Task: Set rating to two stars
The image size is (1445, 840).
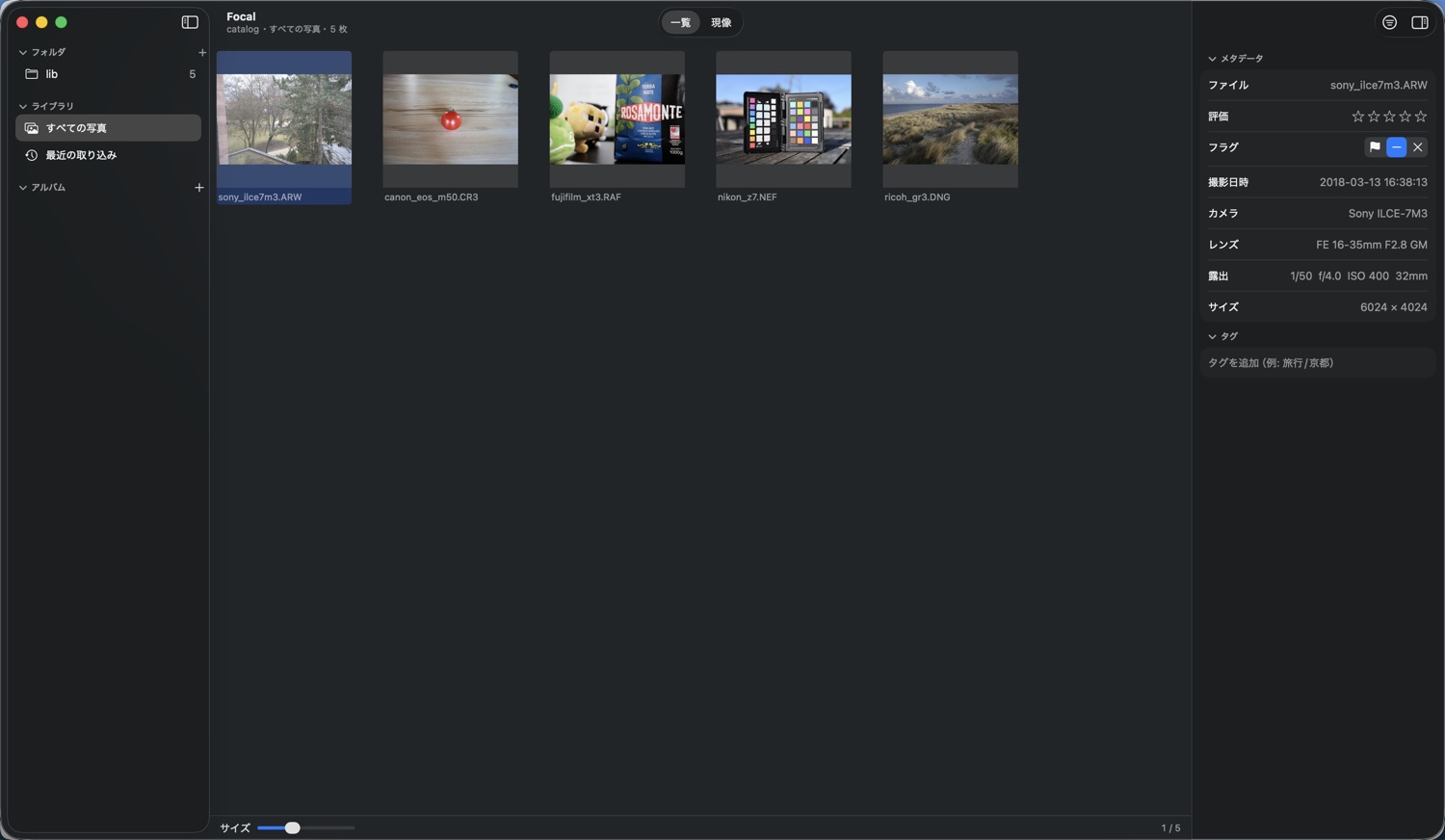Action: click(1374, 117)
